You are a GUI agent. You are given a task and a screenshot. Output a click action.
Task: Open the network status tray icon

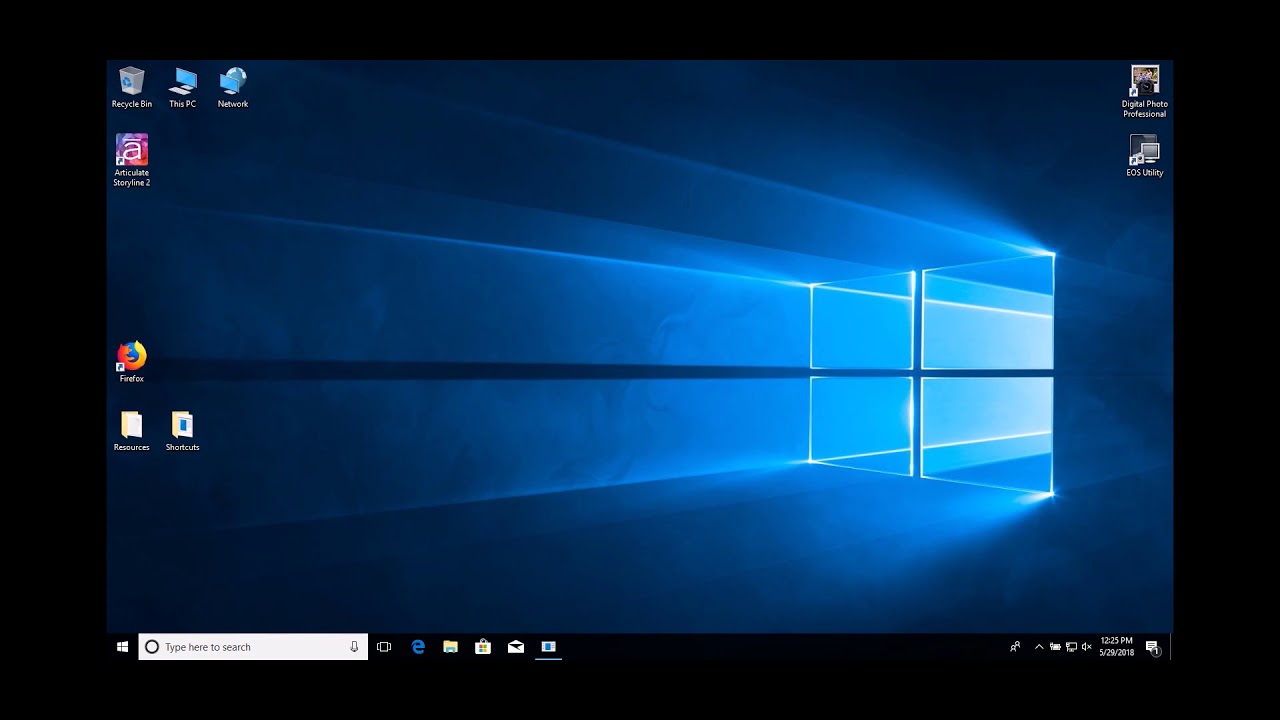point(1071,647)
